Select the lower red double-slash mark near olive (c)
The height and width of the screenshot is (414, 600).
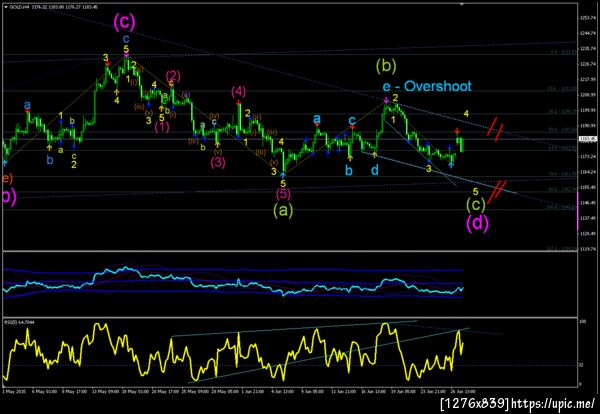(497, 192)
